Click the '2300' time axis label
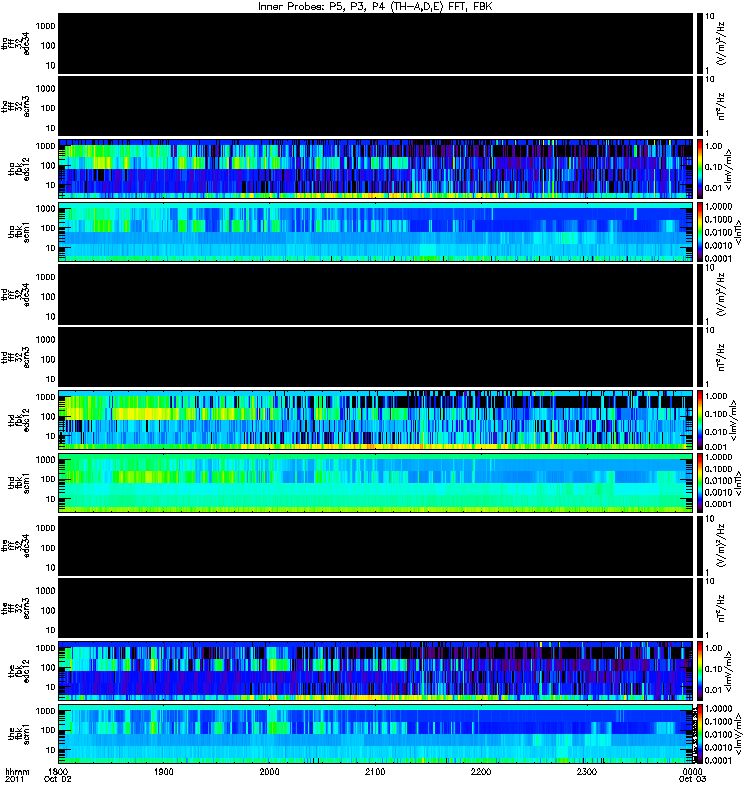Screen dimensions: 750x800 tap(587, 772)
